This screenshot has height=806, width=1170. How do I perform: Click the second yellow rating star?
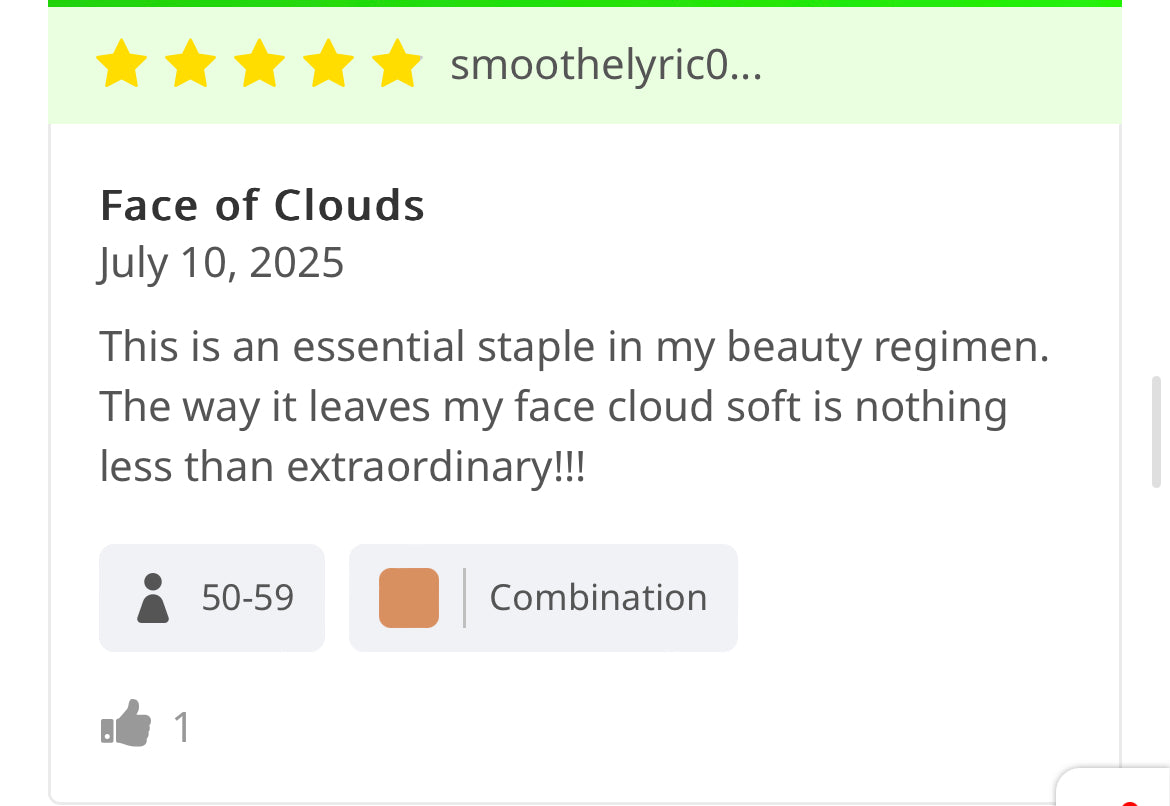[x=191, y=65]
